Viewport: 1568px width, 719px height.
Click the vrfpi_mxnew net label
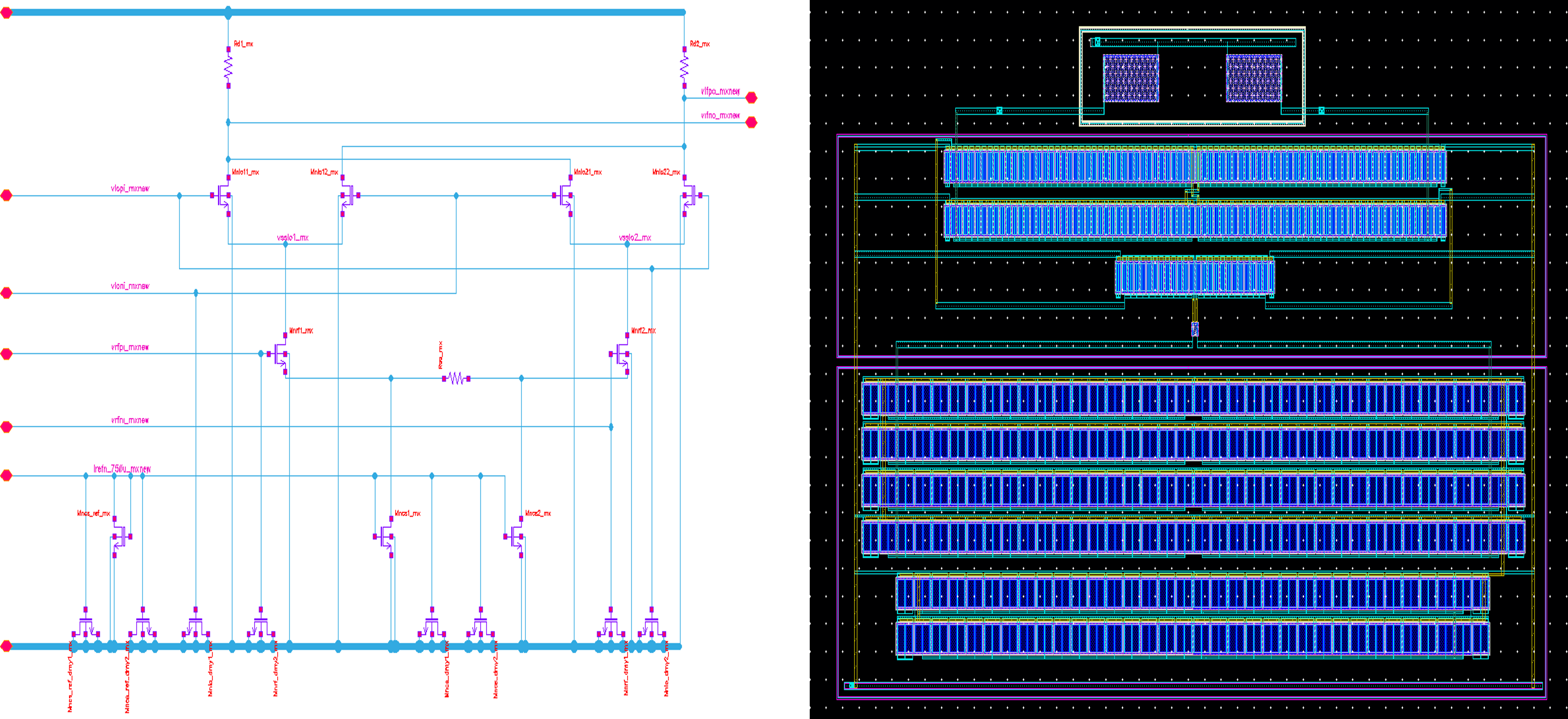(129, 347)
